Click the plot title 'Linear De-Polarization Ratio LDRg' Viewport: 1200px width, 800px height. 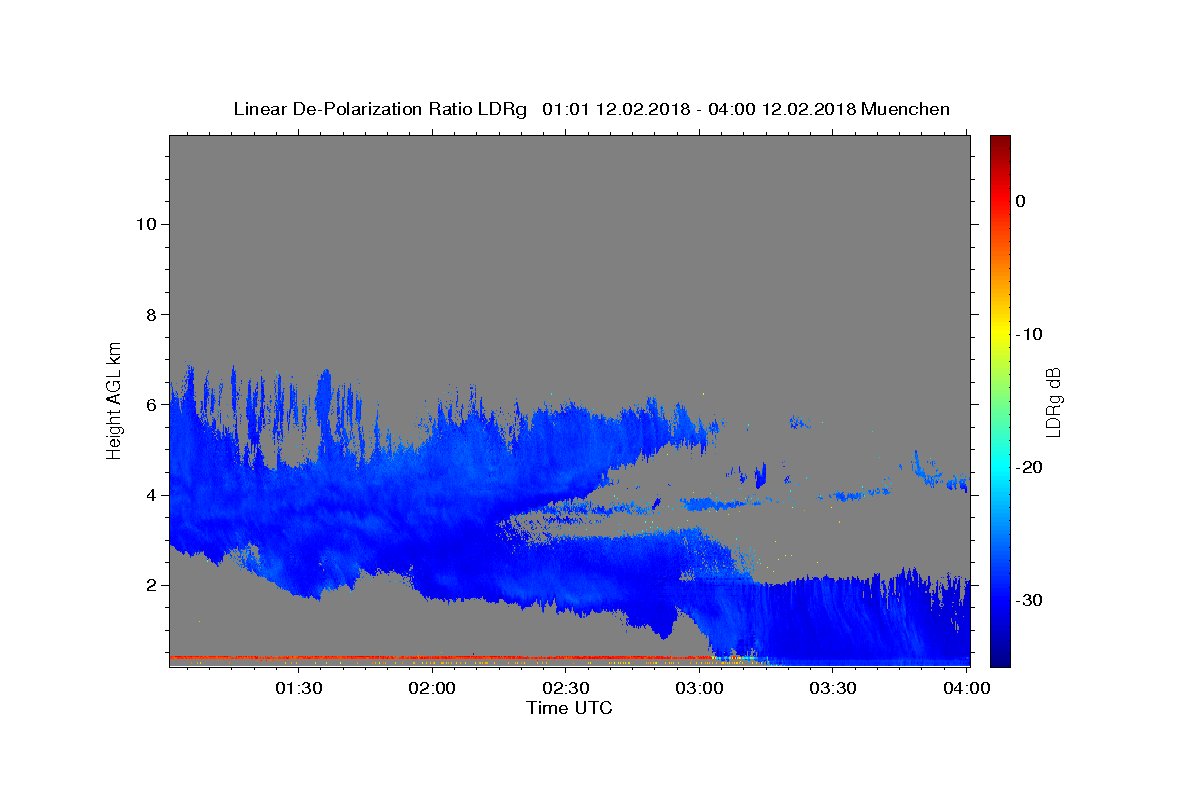tap(380, 109)
